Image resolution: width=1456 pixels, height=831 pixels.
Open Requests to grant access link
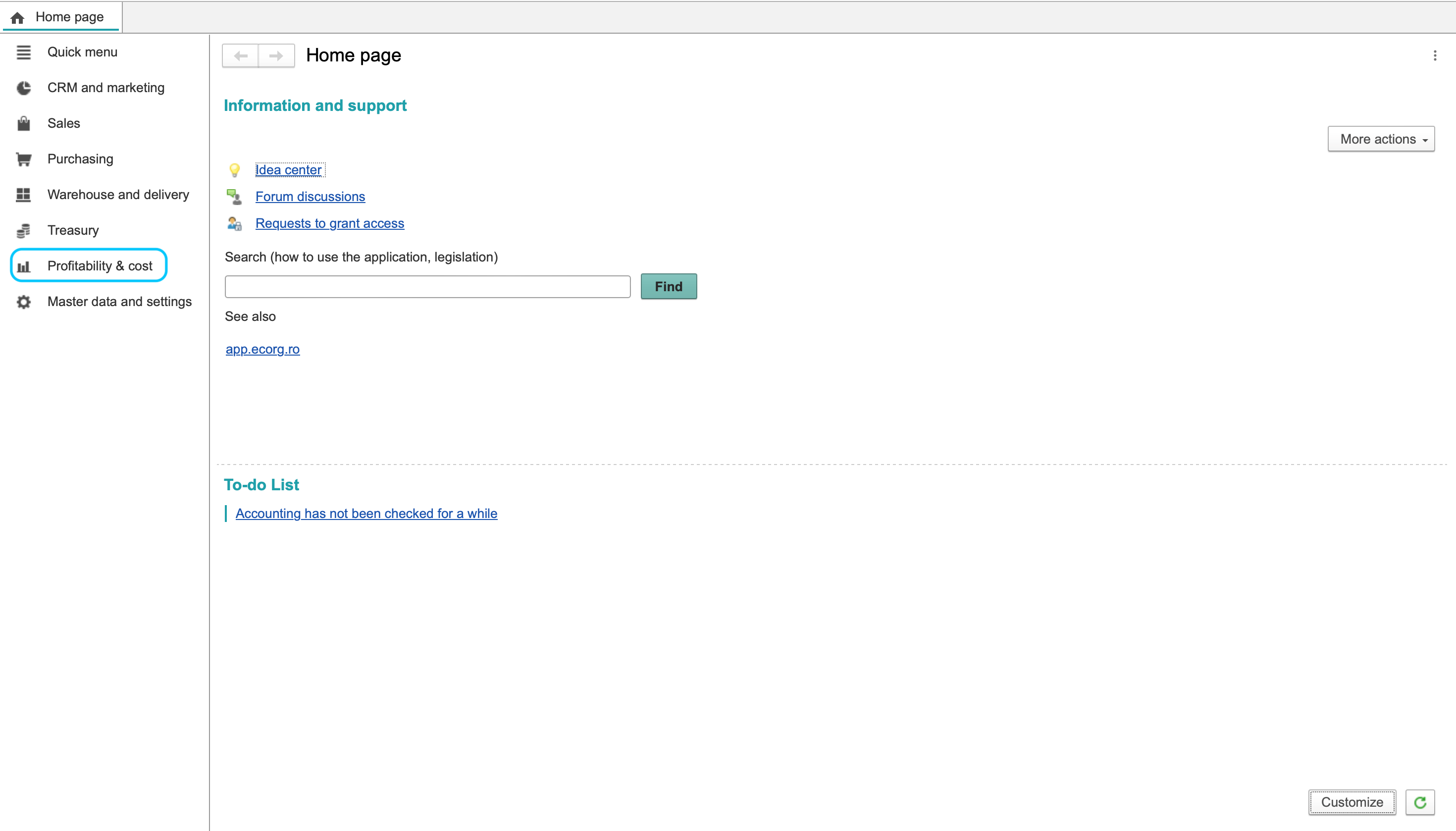coord(329,224)
